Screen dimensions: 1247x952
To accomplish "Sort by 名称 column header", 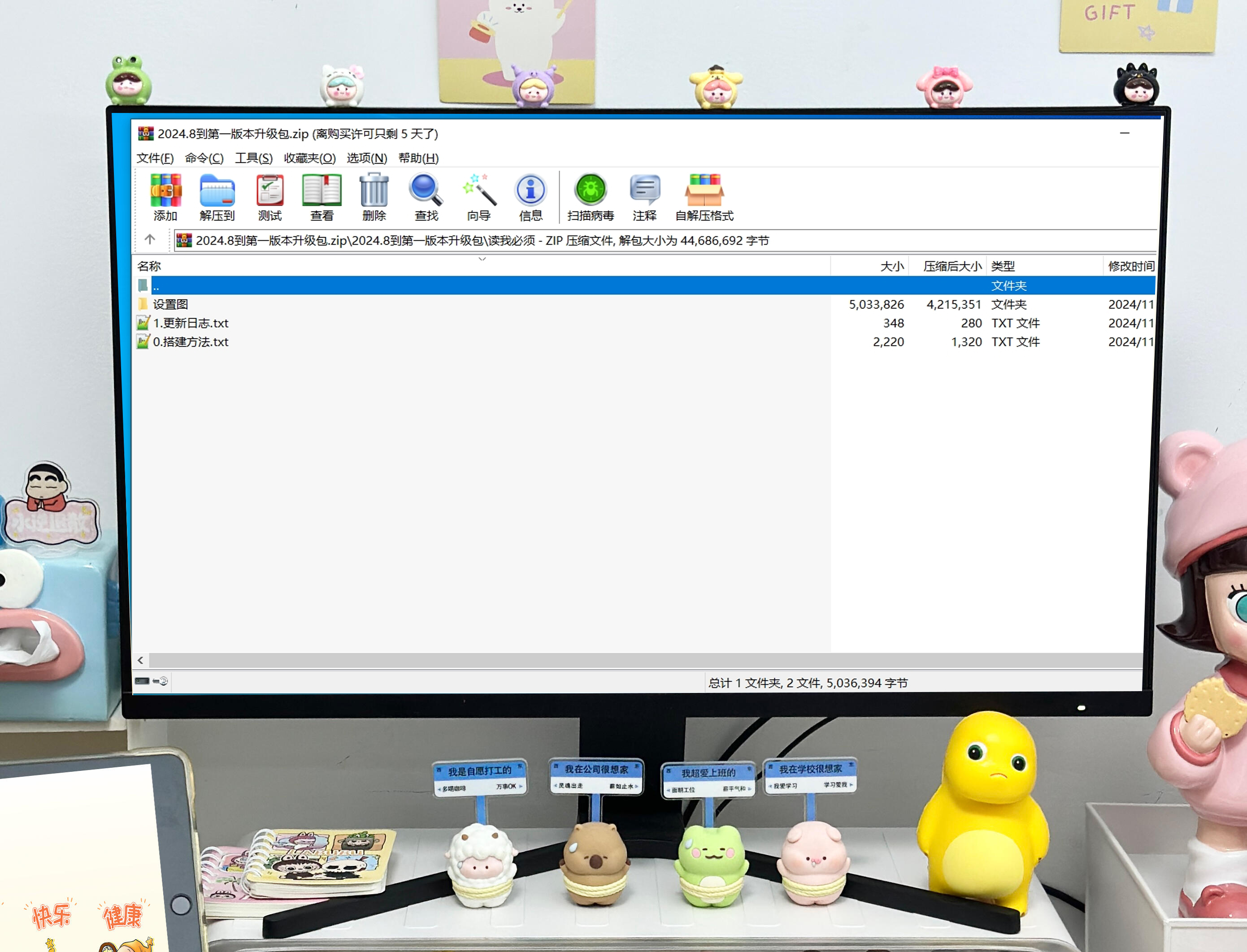I will (x=150, y=266).
